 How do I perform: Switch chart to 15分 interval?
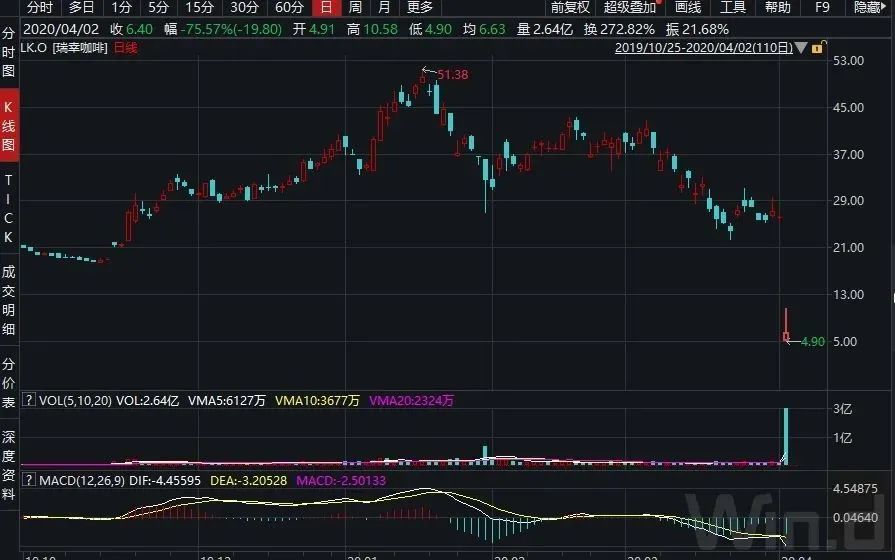click(200, 7)
